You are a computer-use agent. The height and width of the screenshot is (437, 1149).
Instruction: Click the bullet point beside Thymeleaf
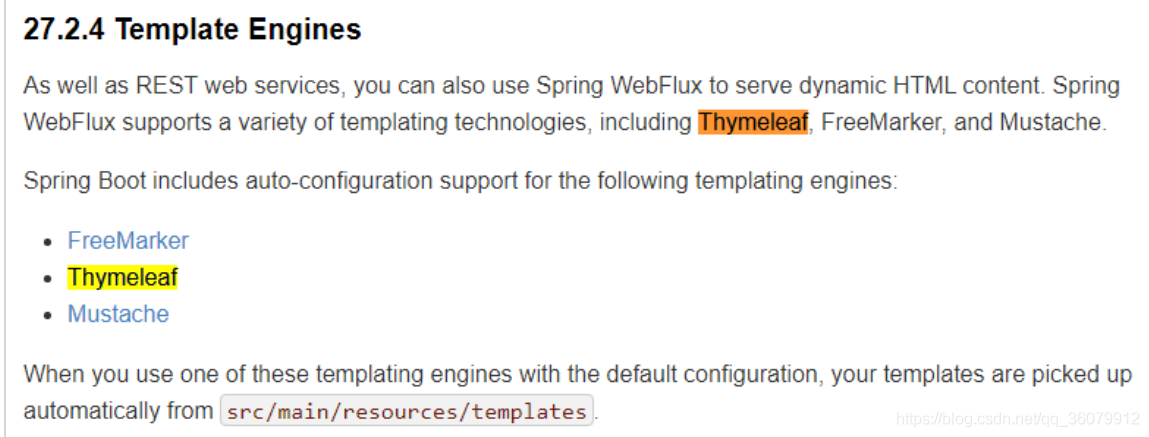click(48, 279)
